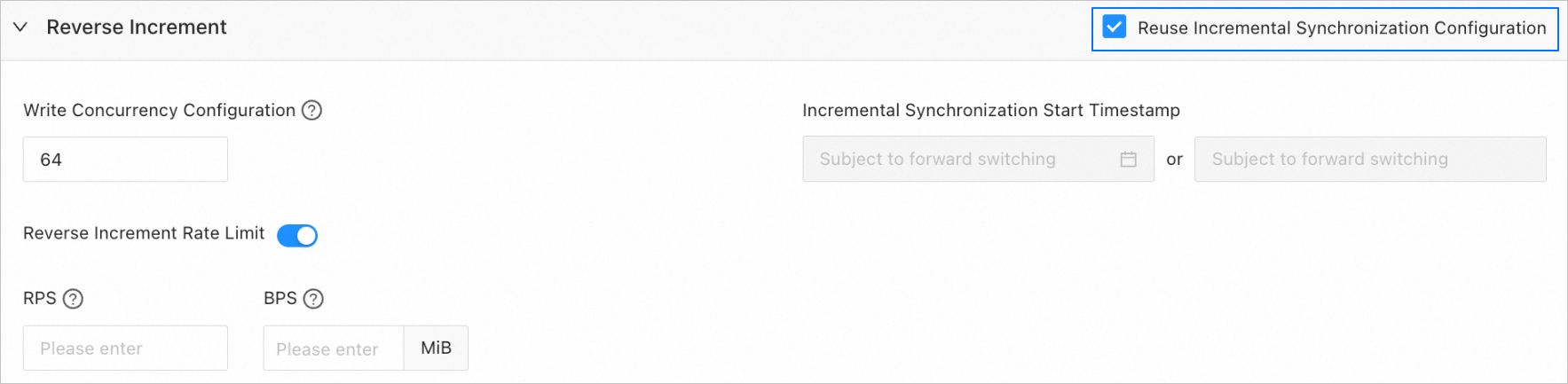Turn off the Reverse Increment Rate Limit switch

click(297, 235)
